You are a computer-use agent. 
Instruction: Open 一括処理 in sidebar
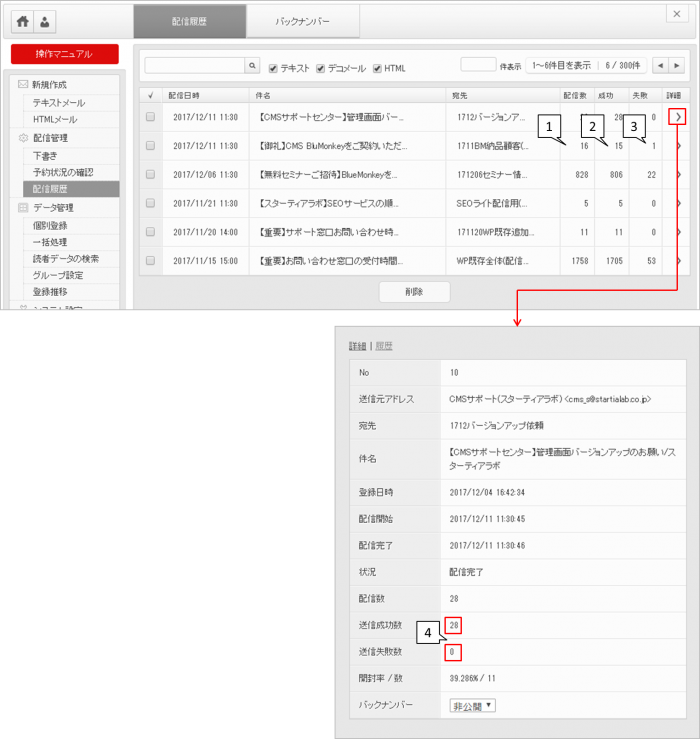pyautogui.click(x=50, y=242)
